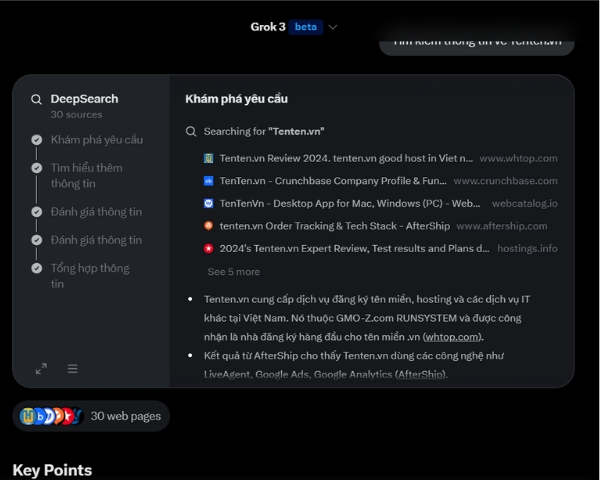Click the Crunchbase favicon icon
The width and height of the screenshot is (600, 480).
click(x=209, y=181)
